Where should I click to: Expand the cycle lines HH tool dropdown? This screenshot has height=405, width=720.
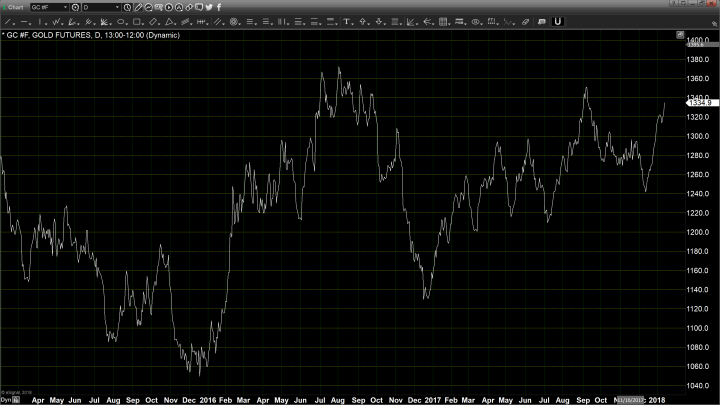click(208, 23)
